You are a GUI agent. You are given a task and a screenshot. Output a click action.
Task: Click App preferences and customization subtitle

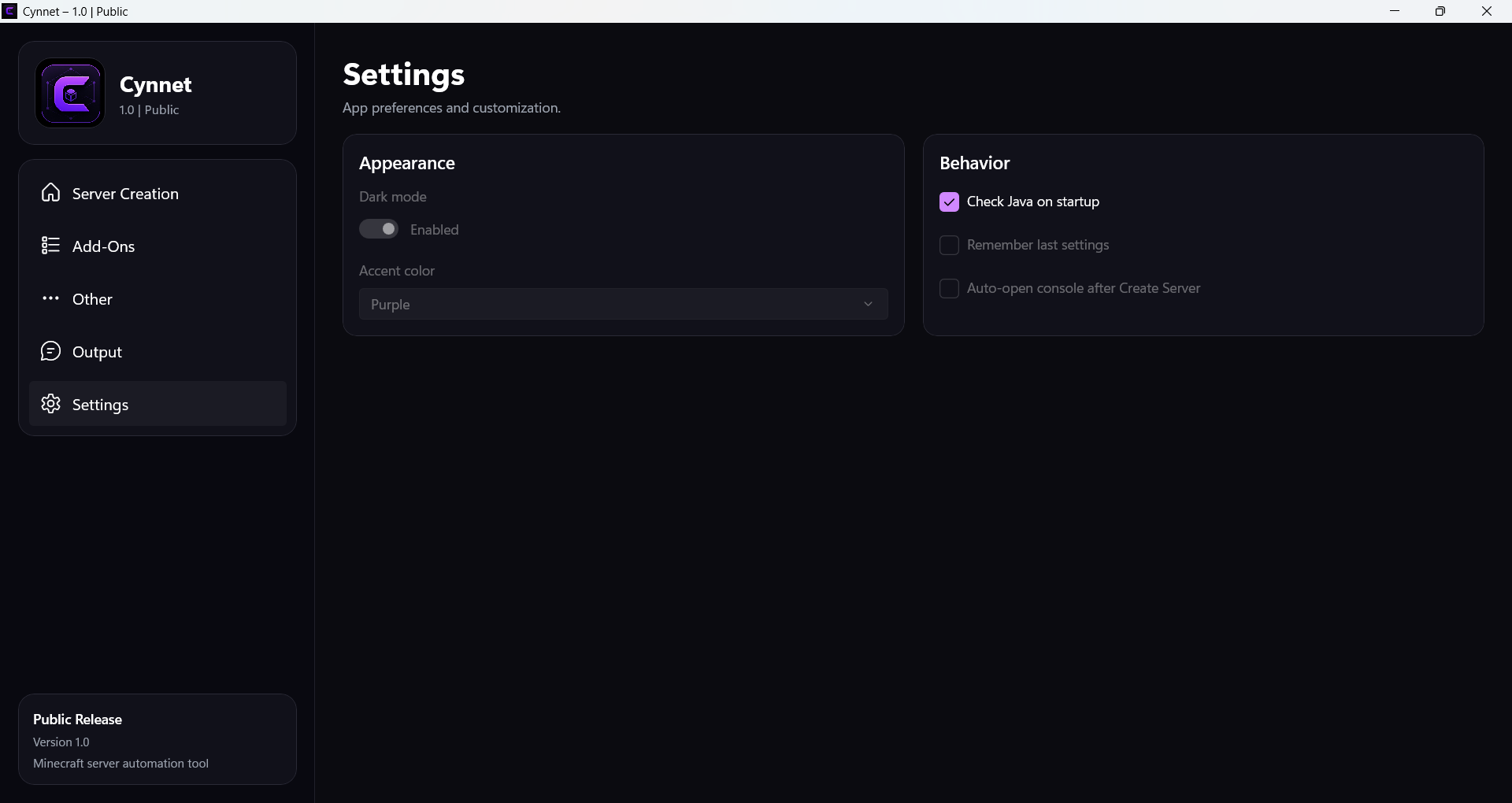pos(452,108)
